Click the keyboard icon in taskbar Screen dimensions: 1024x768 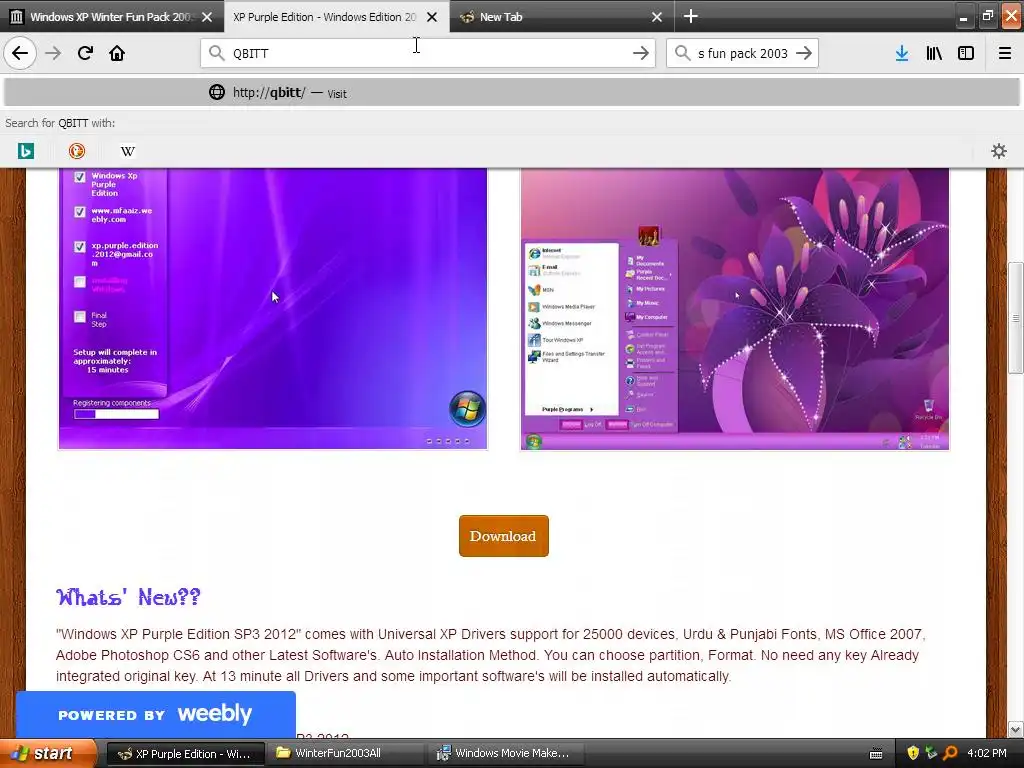876,754
